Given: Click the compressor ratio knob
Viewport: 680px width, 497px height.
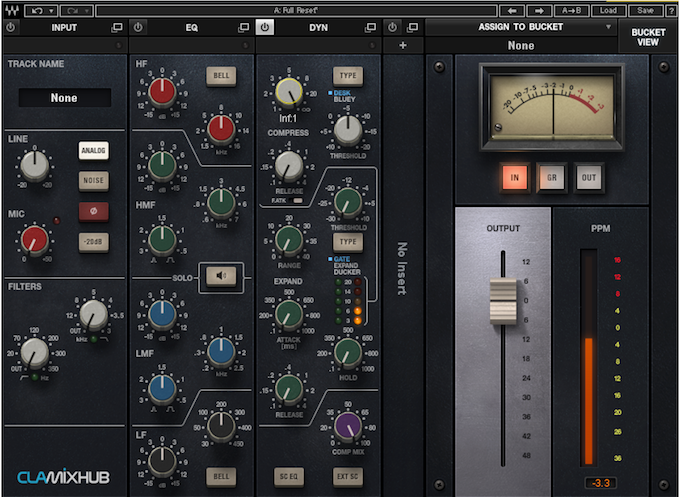Looking at the screenshot, I should tap(289, 92).
